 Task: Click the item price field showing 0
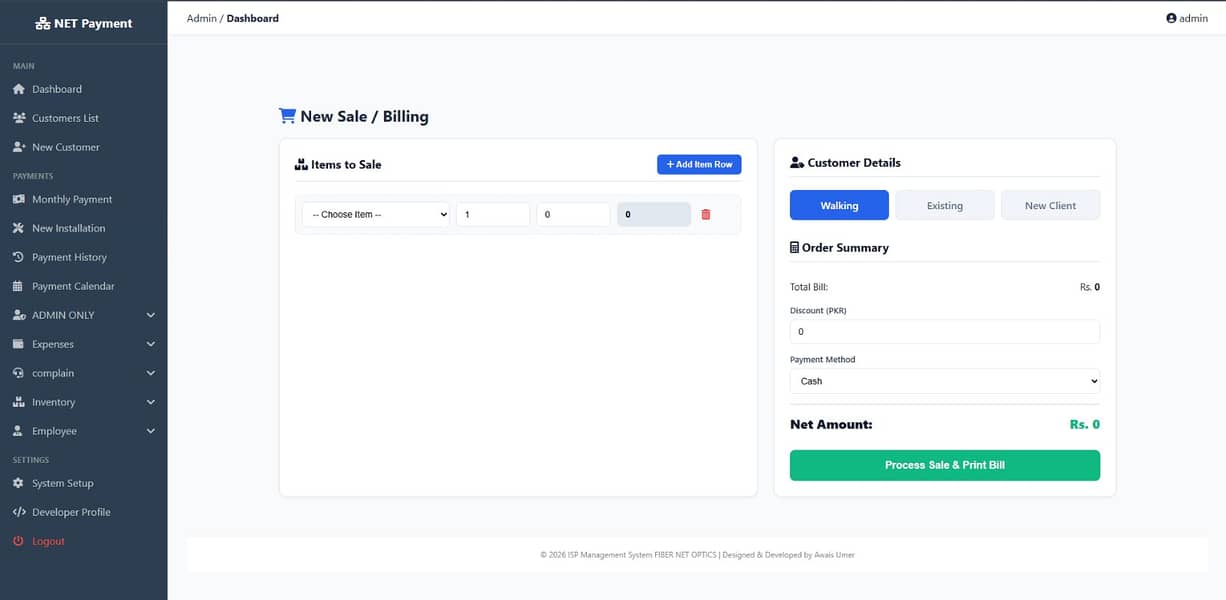pyautogui.click(x=573, y=214)
